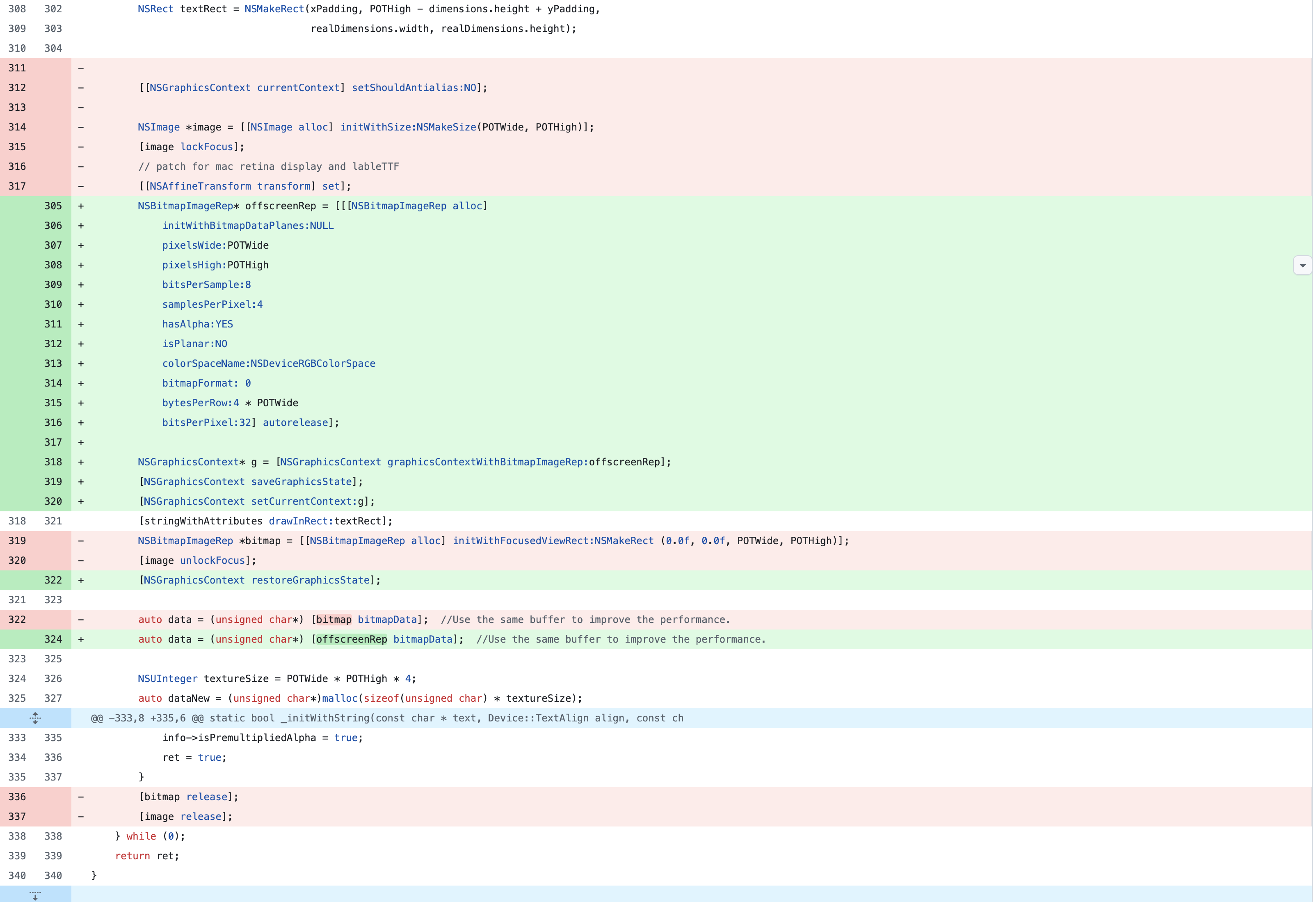
Task: Open the small dropdown arrow on right edge
Action: pyautogui.click(x=1302, y=265)
